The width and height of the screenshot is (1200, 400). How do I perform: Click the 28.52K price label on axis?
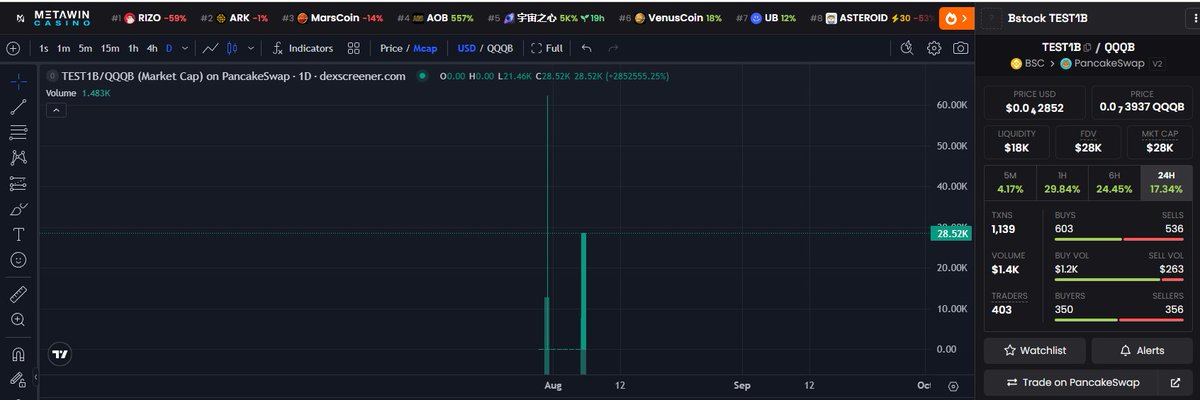coord(950,233)
